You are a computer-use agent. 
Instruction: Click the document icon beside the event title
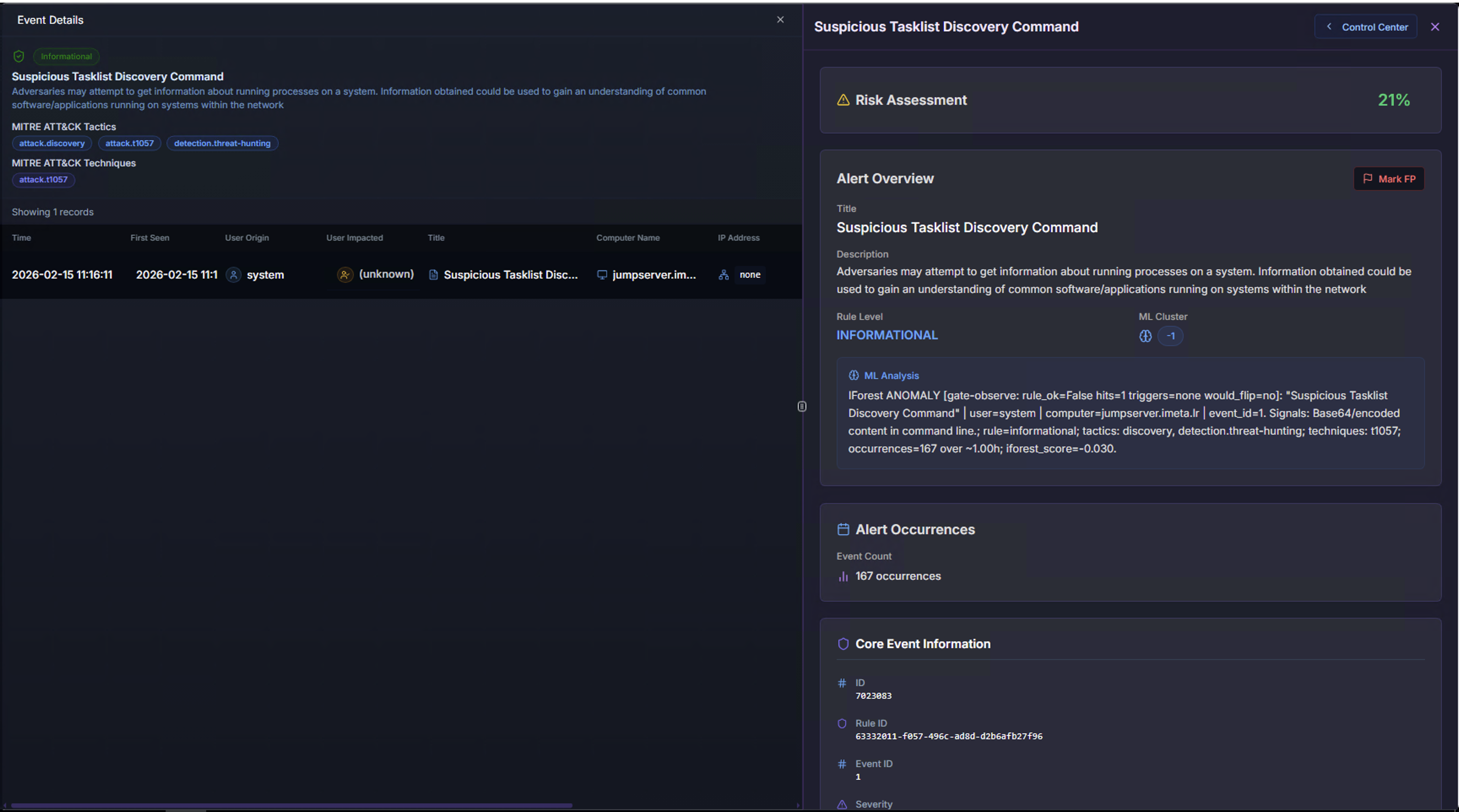[x=433, y=275]
